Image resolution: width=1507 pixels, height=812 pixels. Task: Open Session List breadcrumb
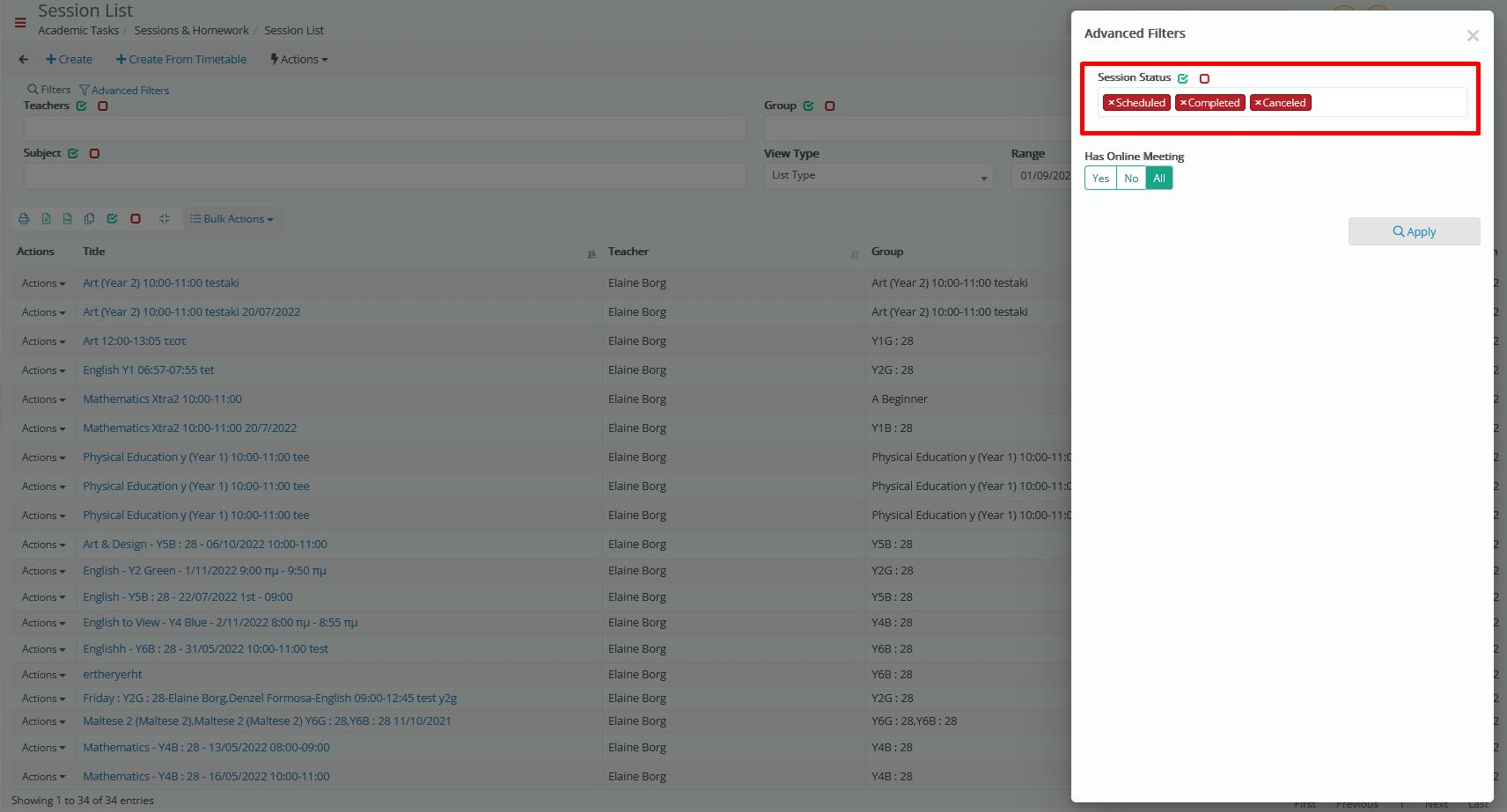294,30
